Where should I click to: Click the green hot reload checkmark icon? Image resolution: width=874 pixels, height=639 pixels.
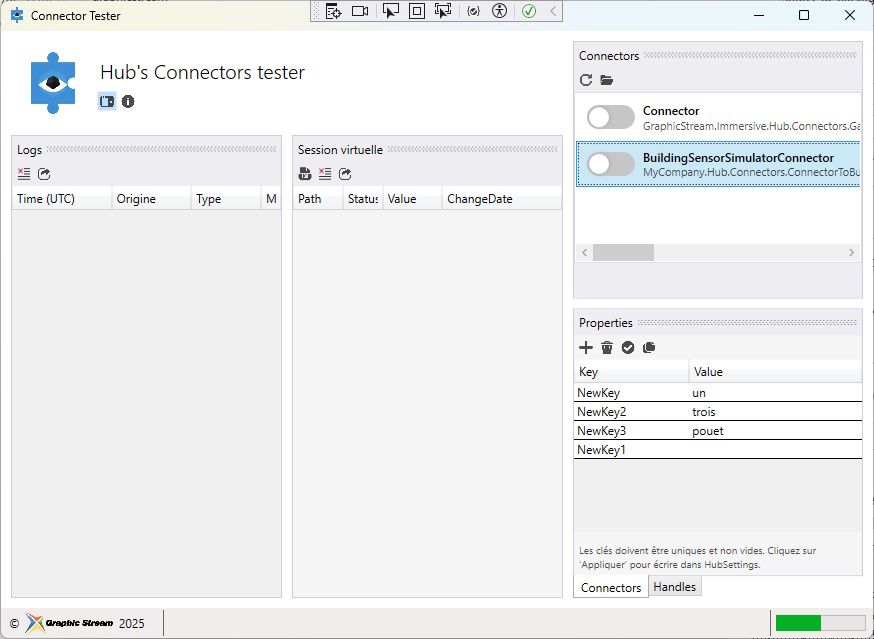529,11
